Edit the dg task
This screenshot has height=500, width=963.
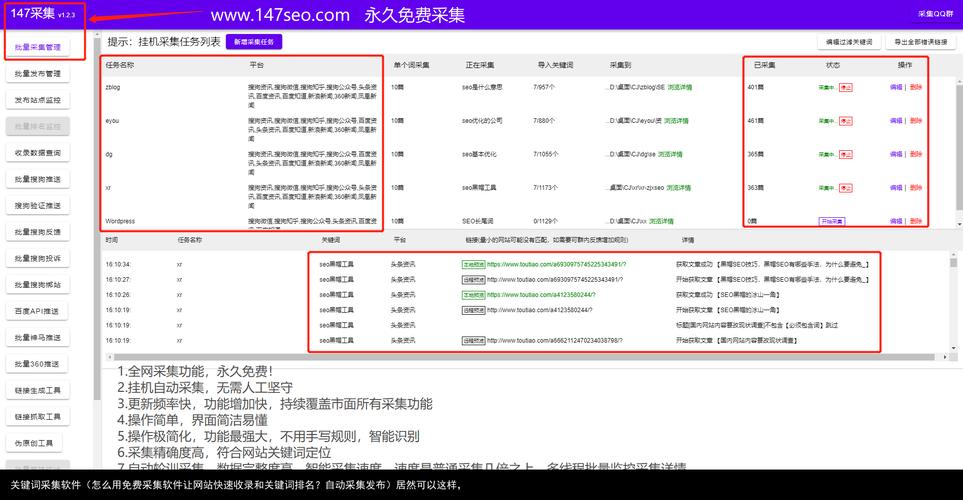coord(896,154)
